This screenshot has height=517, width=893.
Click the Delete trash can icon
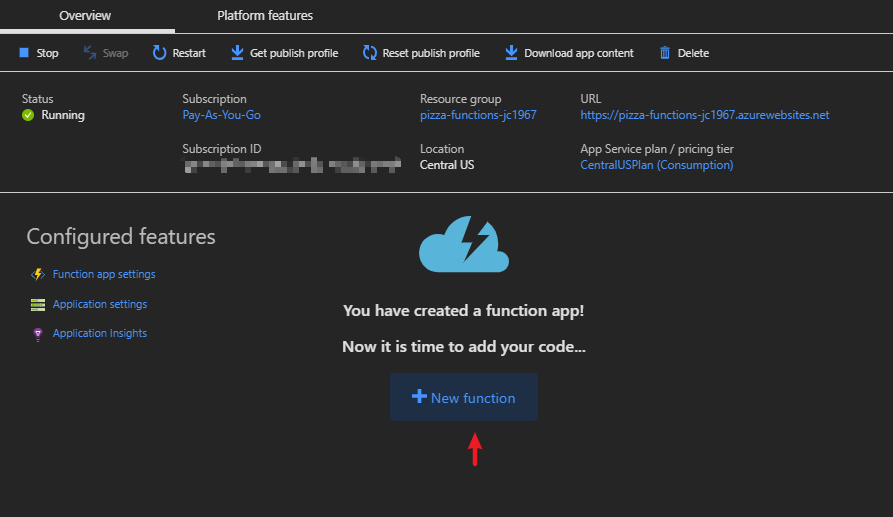click(665, 53)
